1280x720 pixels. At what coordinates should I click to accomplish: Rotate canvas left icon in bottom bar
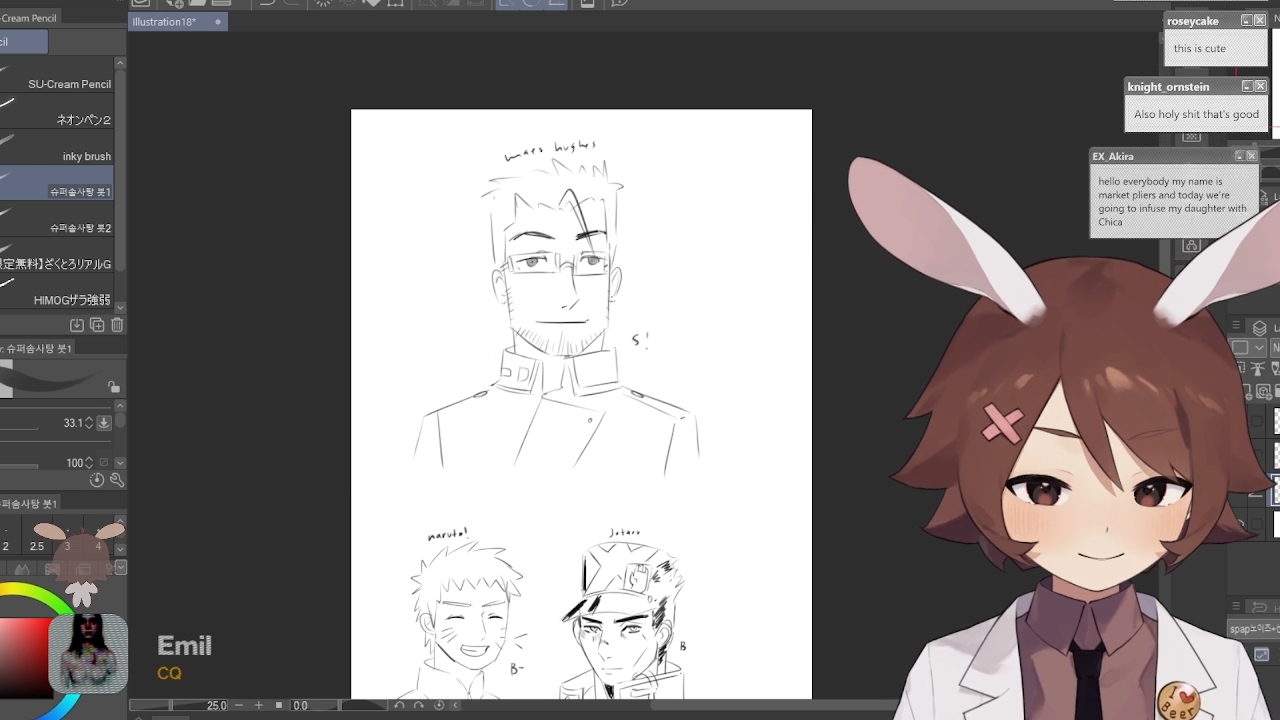coord(399,705)
